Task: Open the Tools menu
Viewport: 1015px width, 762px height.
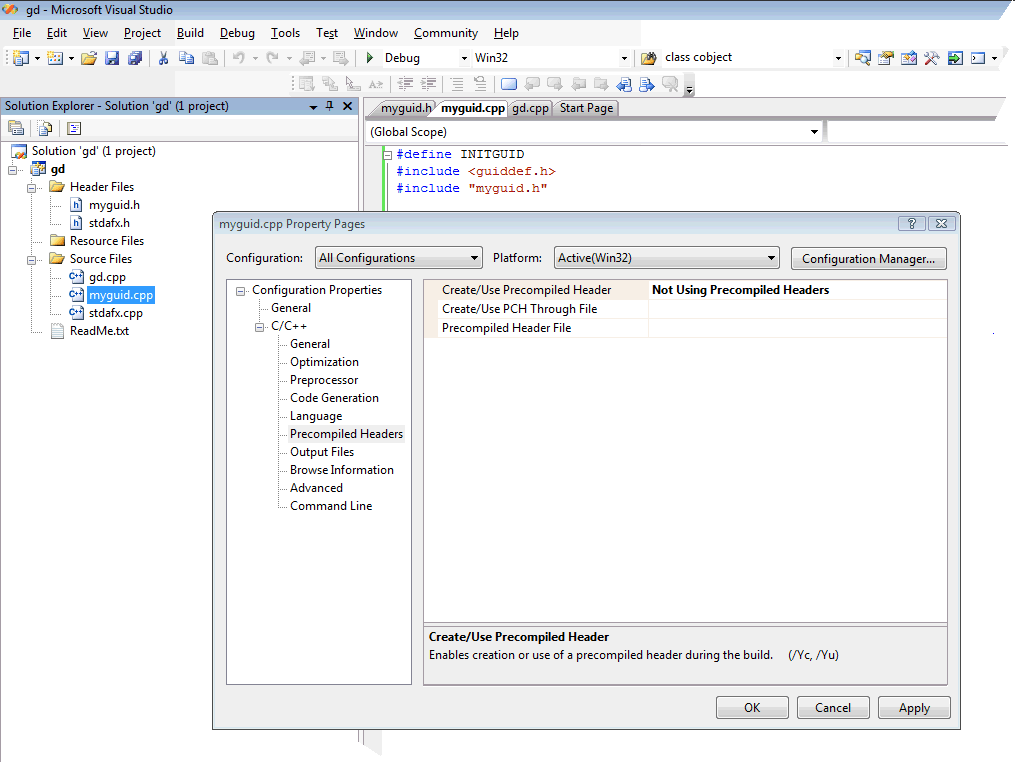Action: click(x=285, y=33)
